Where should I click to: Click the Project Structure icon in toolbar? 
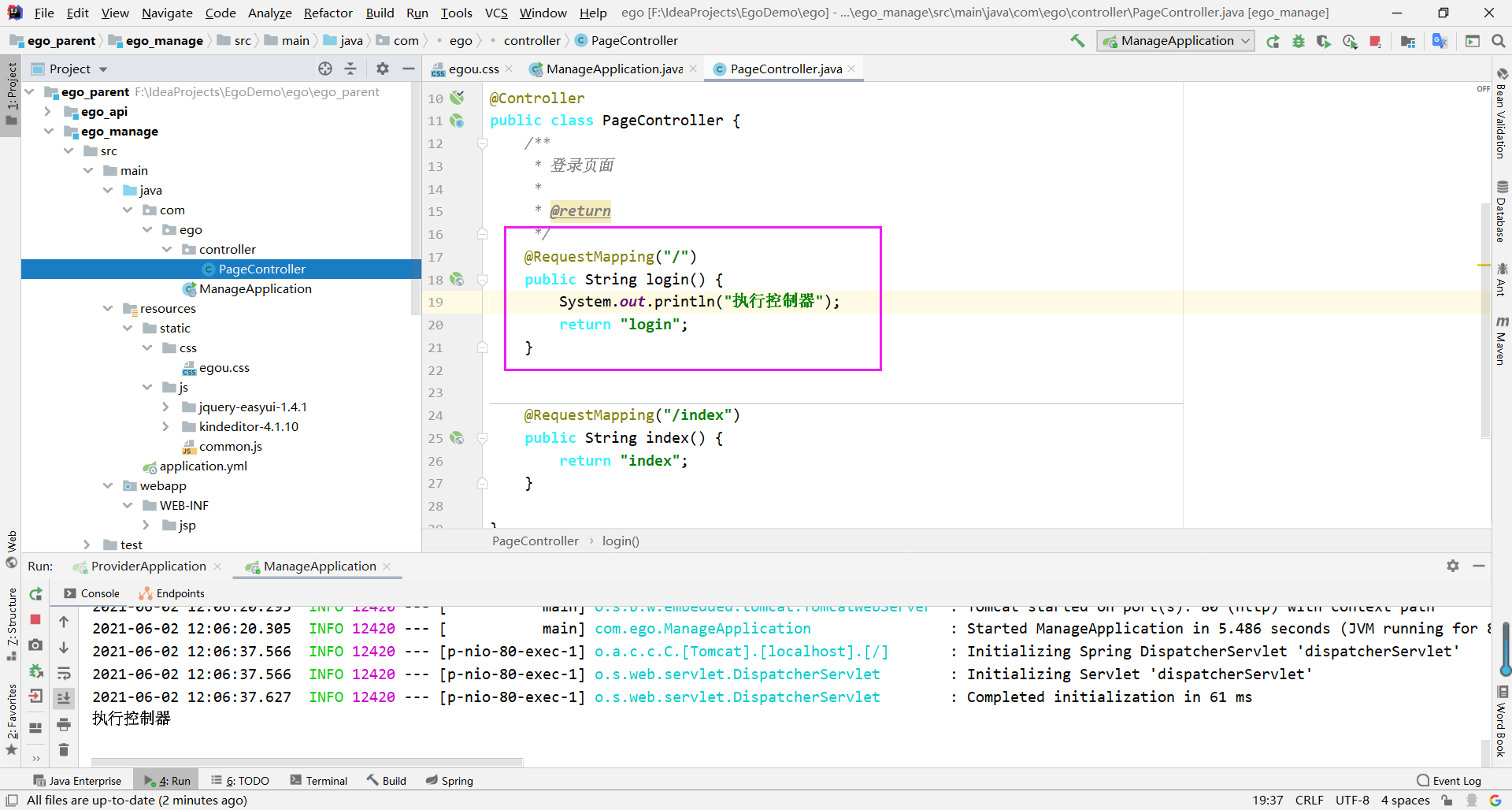pyautogui.click(x=1408, y=41)
